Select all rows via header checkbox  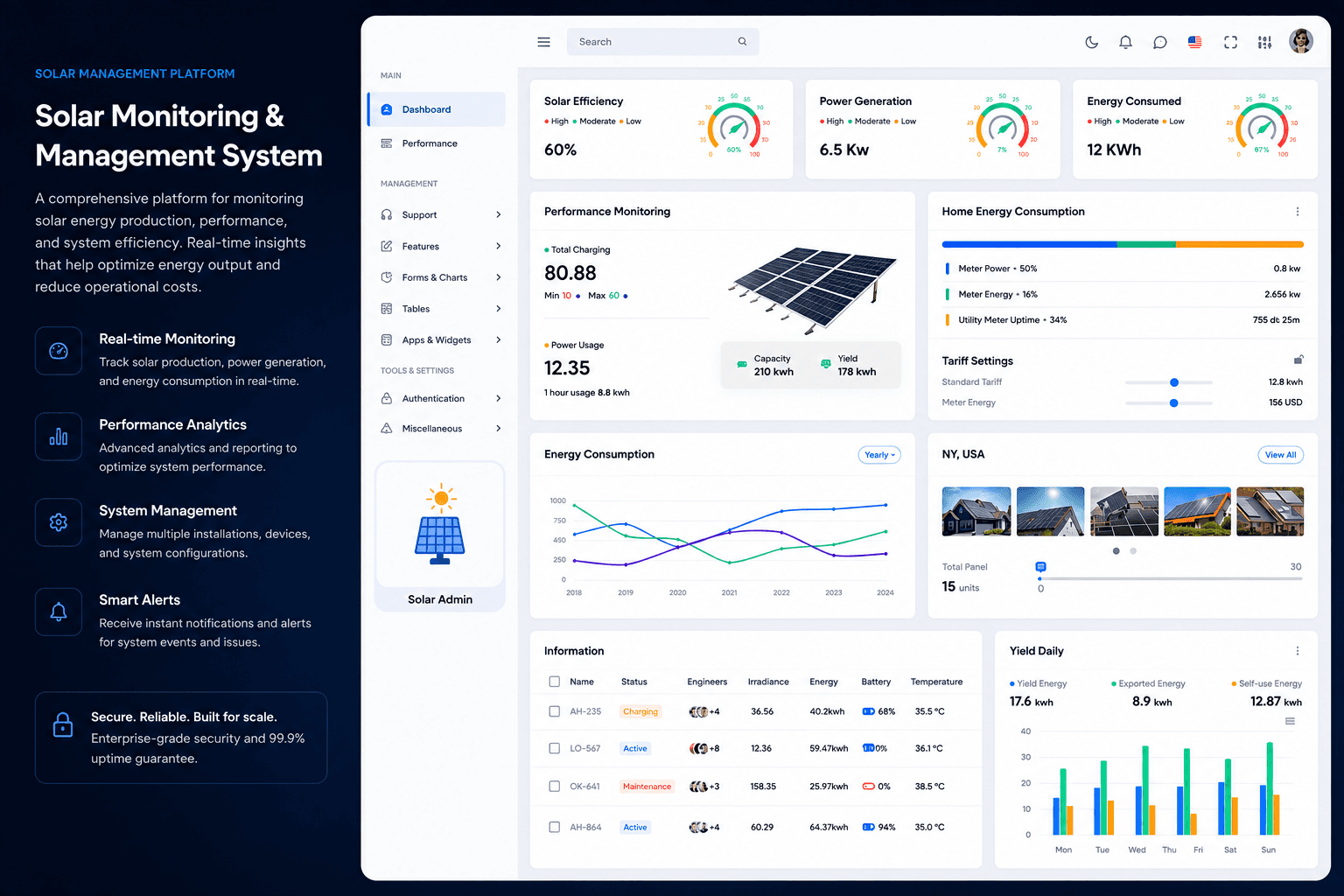pos(554,682)
